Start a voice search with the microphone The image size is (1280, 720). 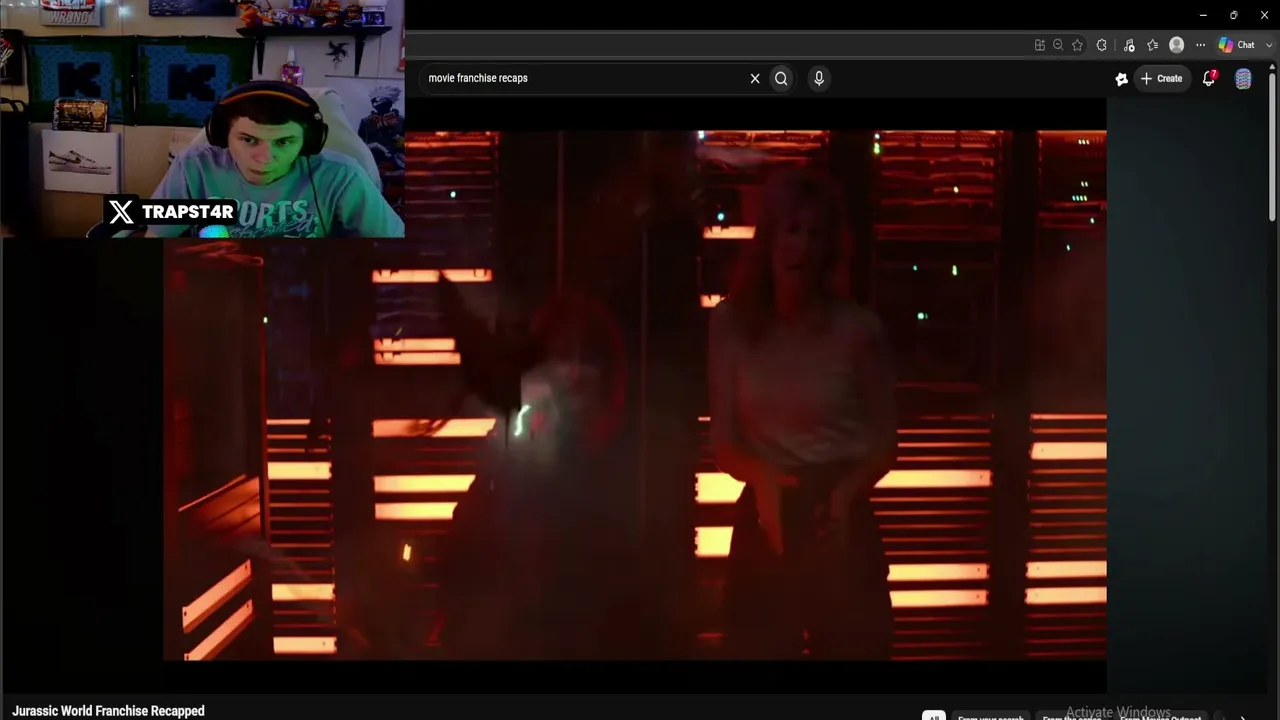(819, 78)
